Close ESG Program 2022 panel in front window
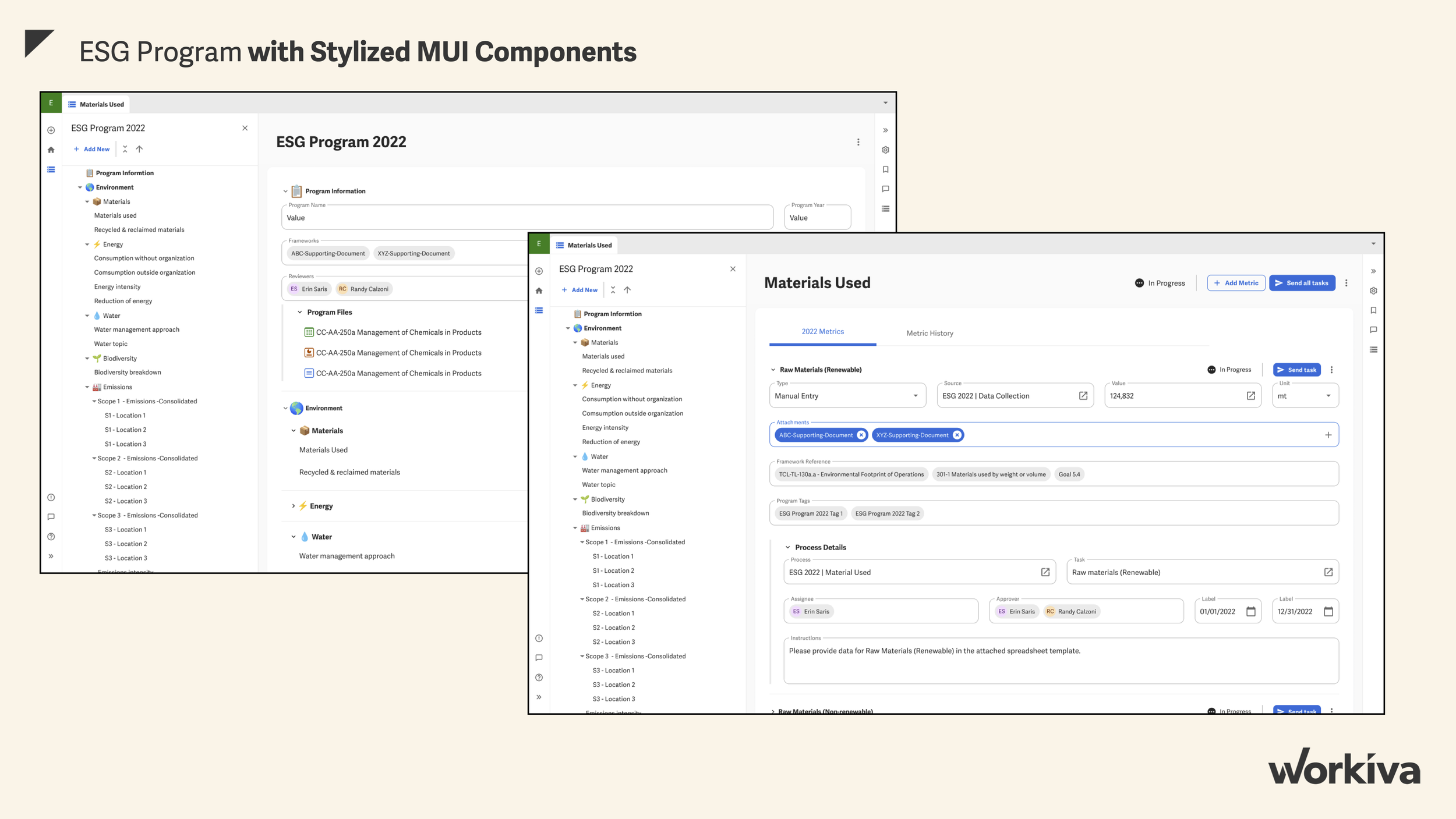The height and width of the screenshot is (819, 1456). (x=733, y=269)
